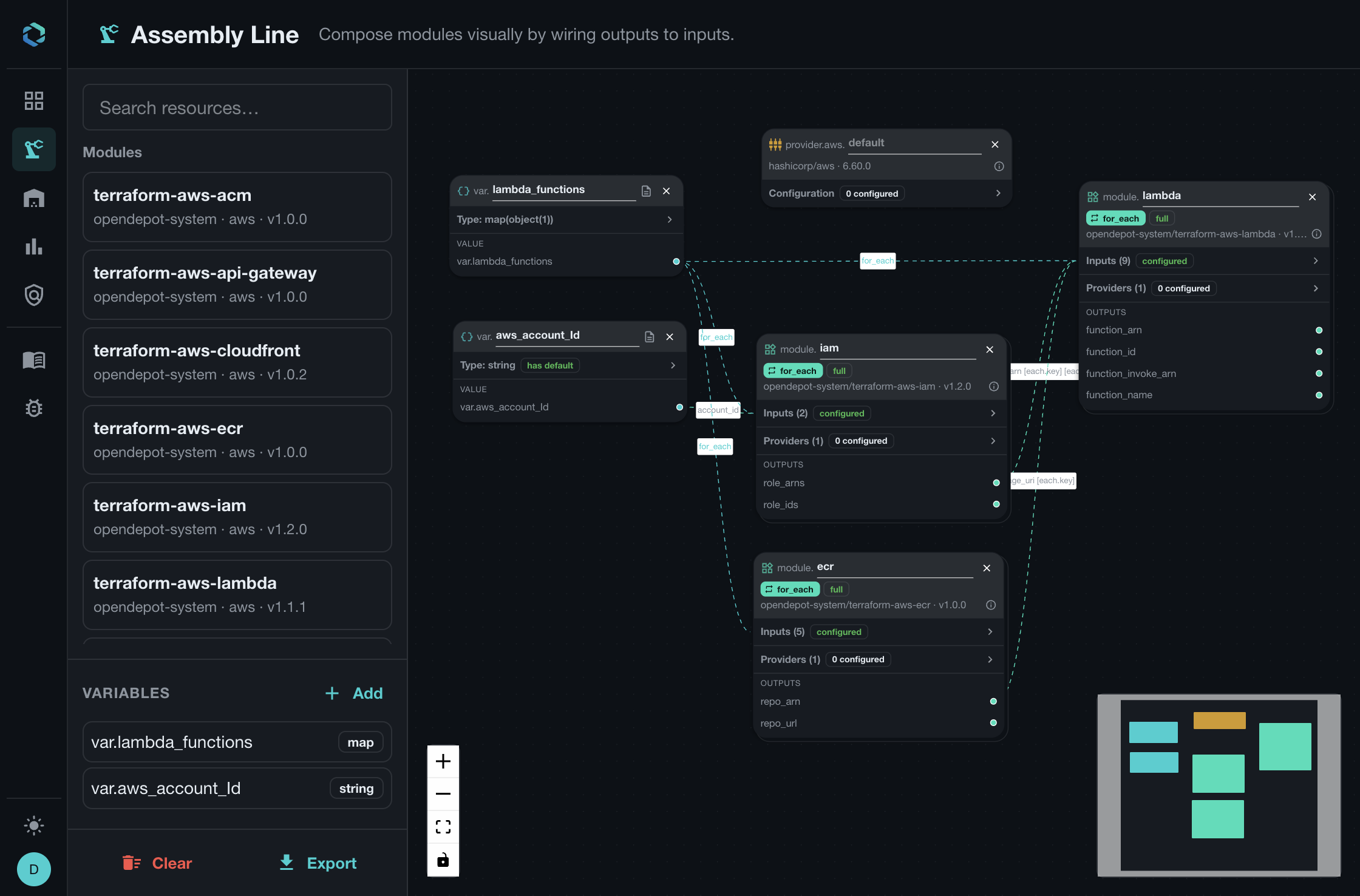Image resolution: width=1360 pixels, height=896 pixels.
Task: Click the app logo at top left
Action: [x=34, y=35]
